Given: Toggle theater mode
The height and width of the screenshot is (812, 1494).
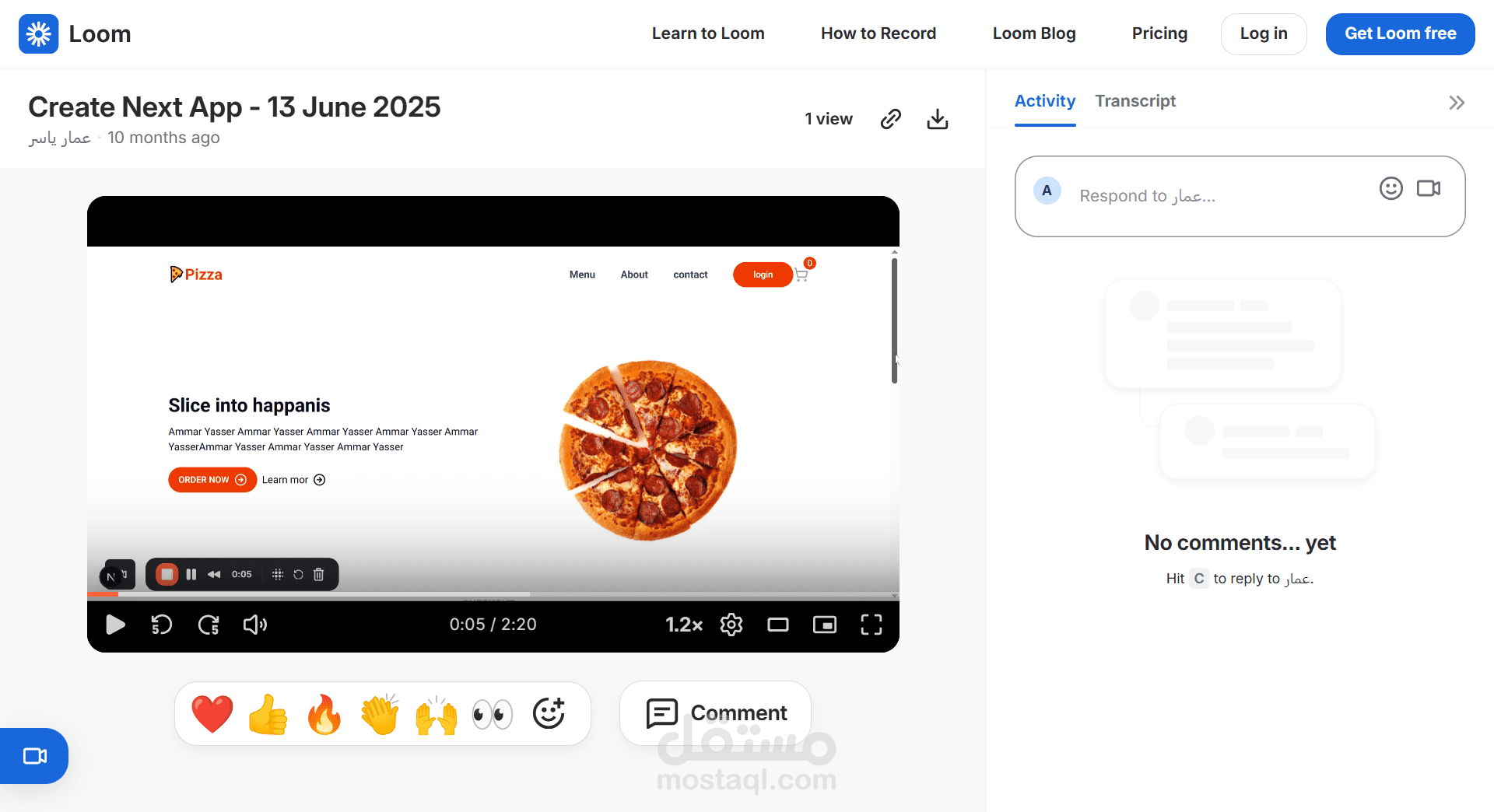Looking at the screenshot, I should point(778,625).
